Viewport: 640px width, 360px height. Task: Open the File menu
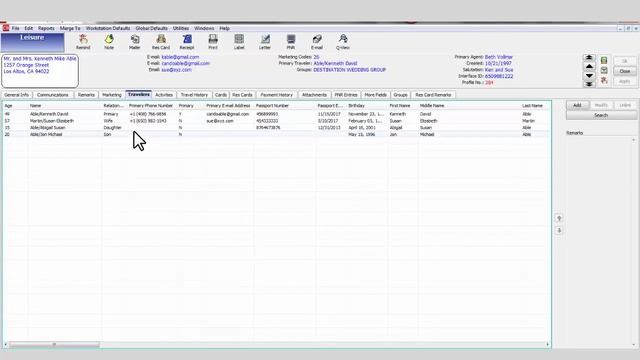pyautogui.click(x=16, y=28)
